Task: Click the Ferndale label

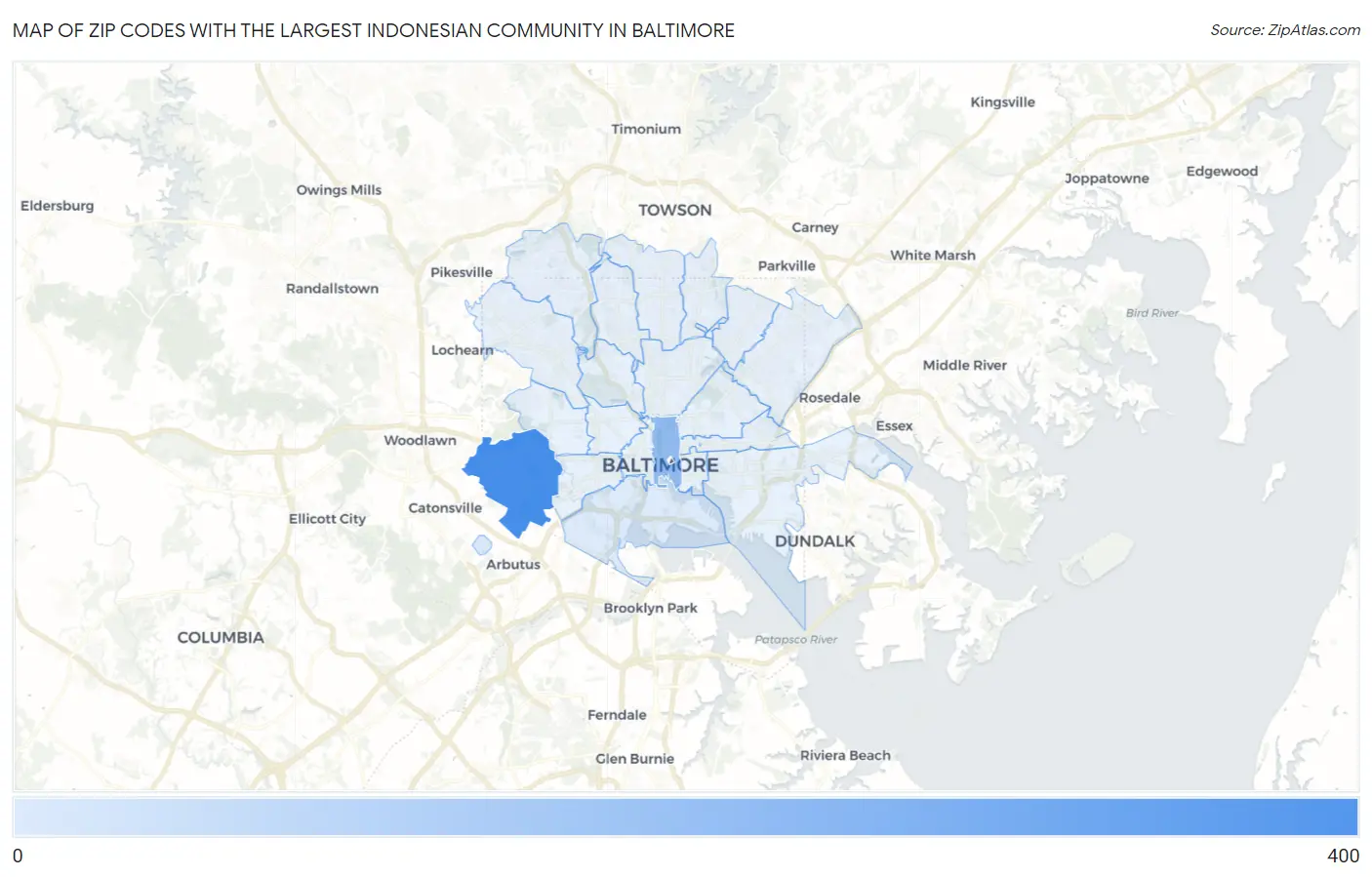Action: click(617, 715)
